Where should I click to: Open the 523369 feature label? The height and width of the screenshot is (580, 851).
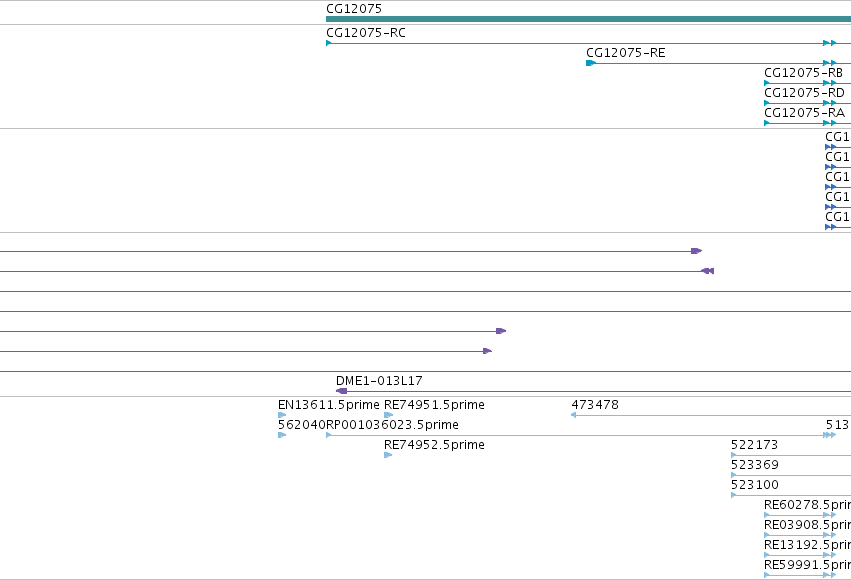pyautogui.click(x=755, y=465)
